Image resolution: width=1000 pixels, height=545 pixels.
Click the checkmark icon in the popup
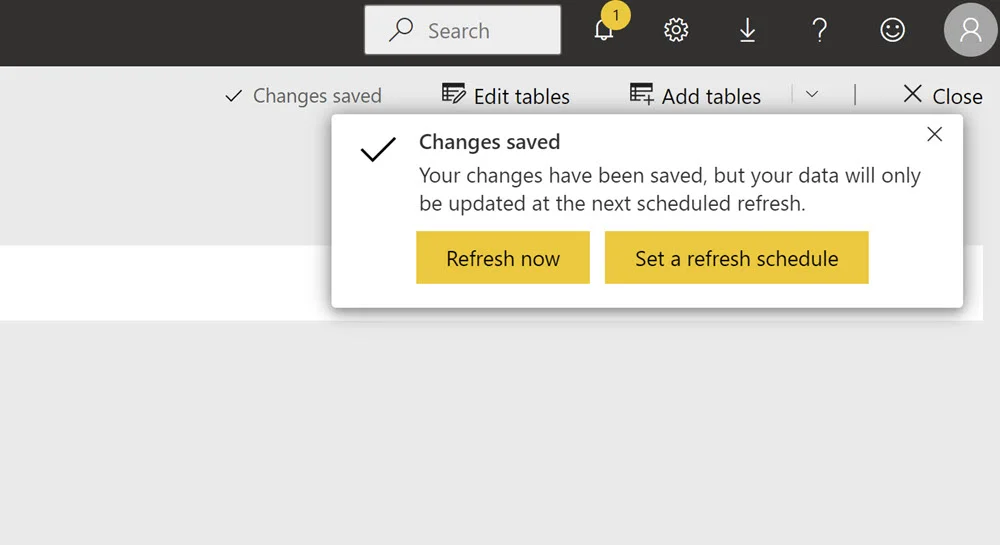coord(378,150)
